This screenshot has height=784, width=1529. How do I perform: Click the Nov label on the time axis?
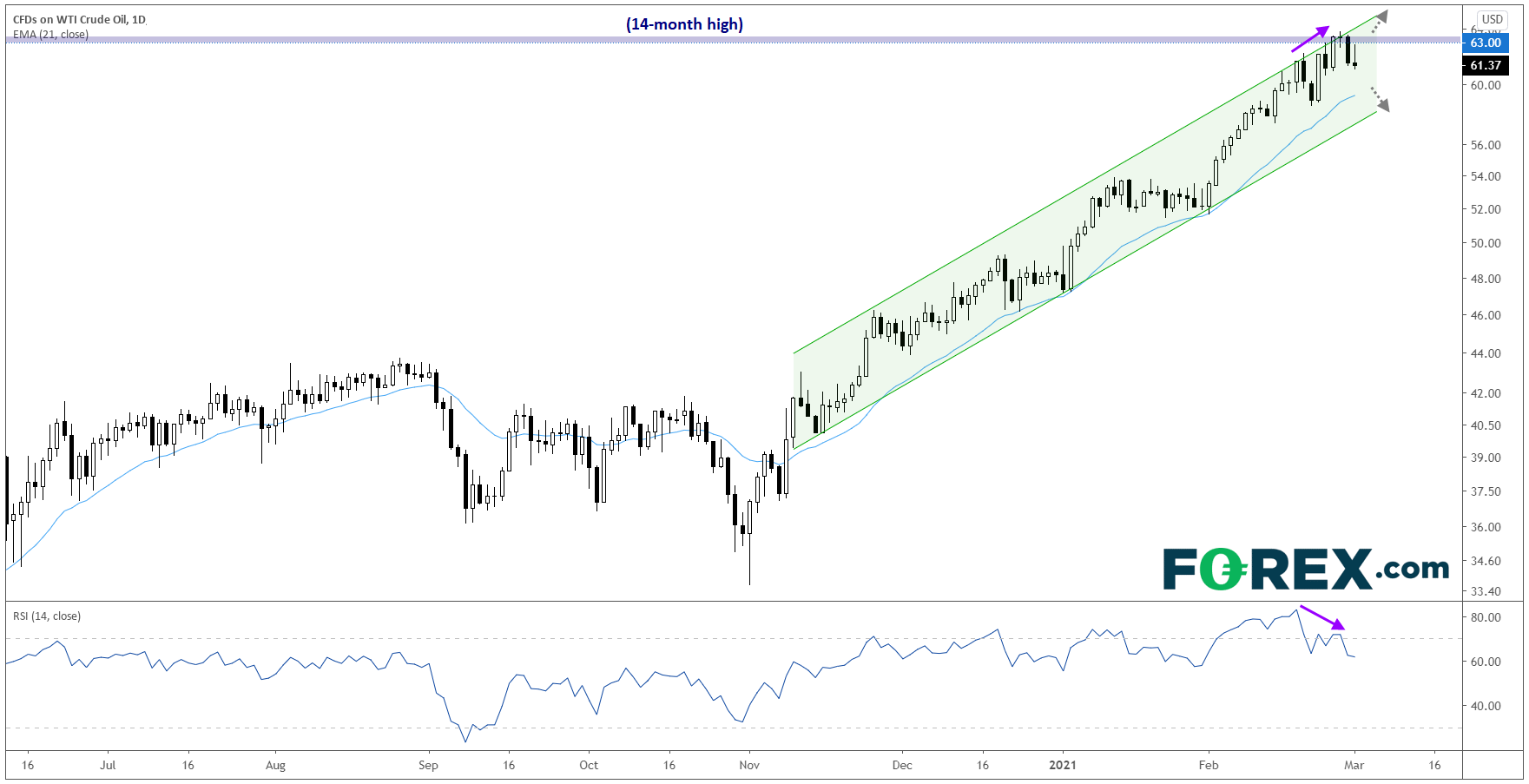(x=749, y=765)
